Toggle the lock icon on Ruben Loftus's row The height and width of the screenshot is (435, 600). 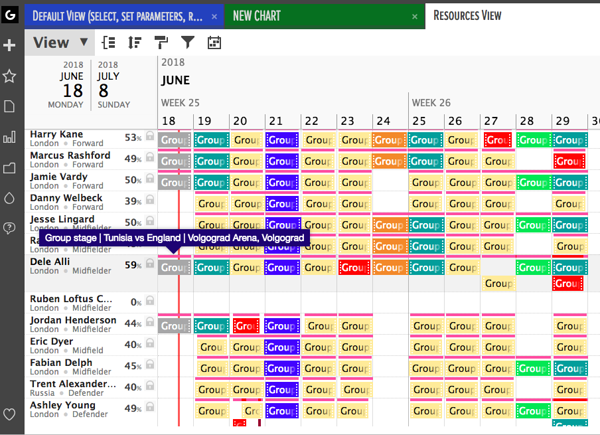(x=150, y=301)
